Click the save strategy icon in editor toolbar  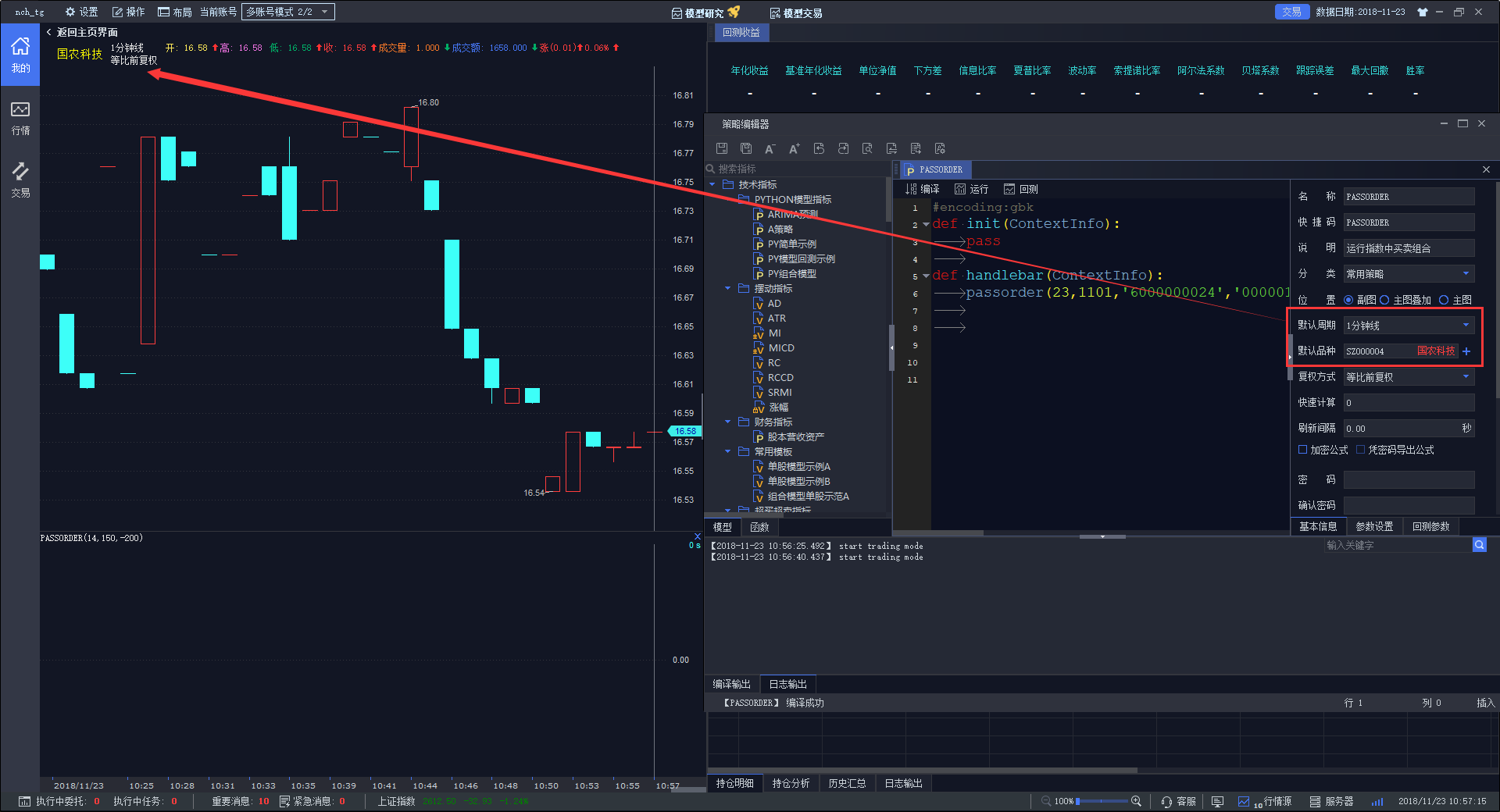722,148
